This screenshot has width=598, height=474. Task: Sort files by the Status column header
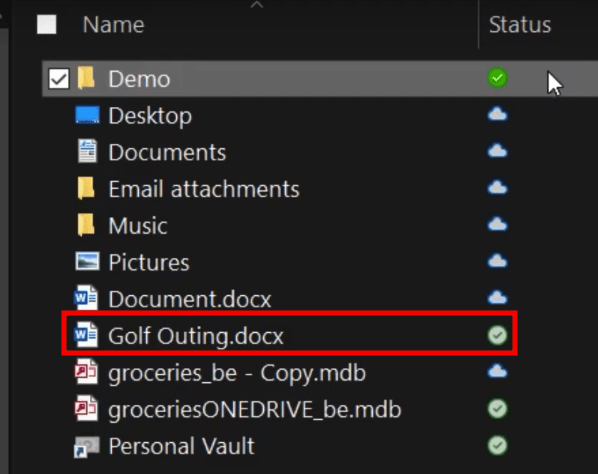(520, 25)
